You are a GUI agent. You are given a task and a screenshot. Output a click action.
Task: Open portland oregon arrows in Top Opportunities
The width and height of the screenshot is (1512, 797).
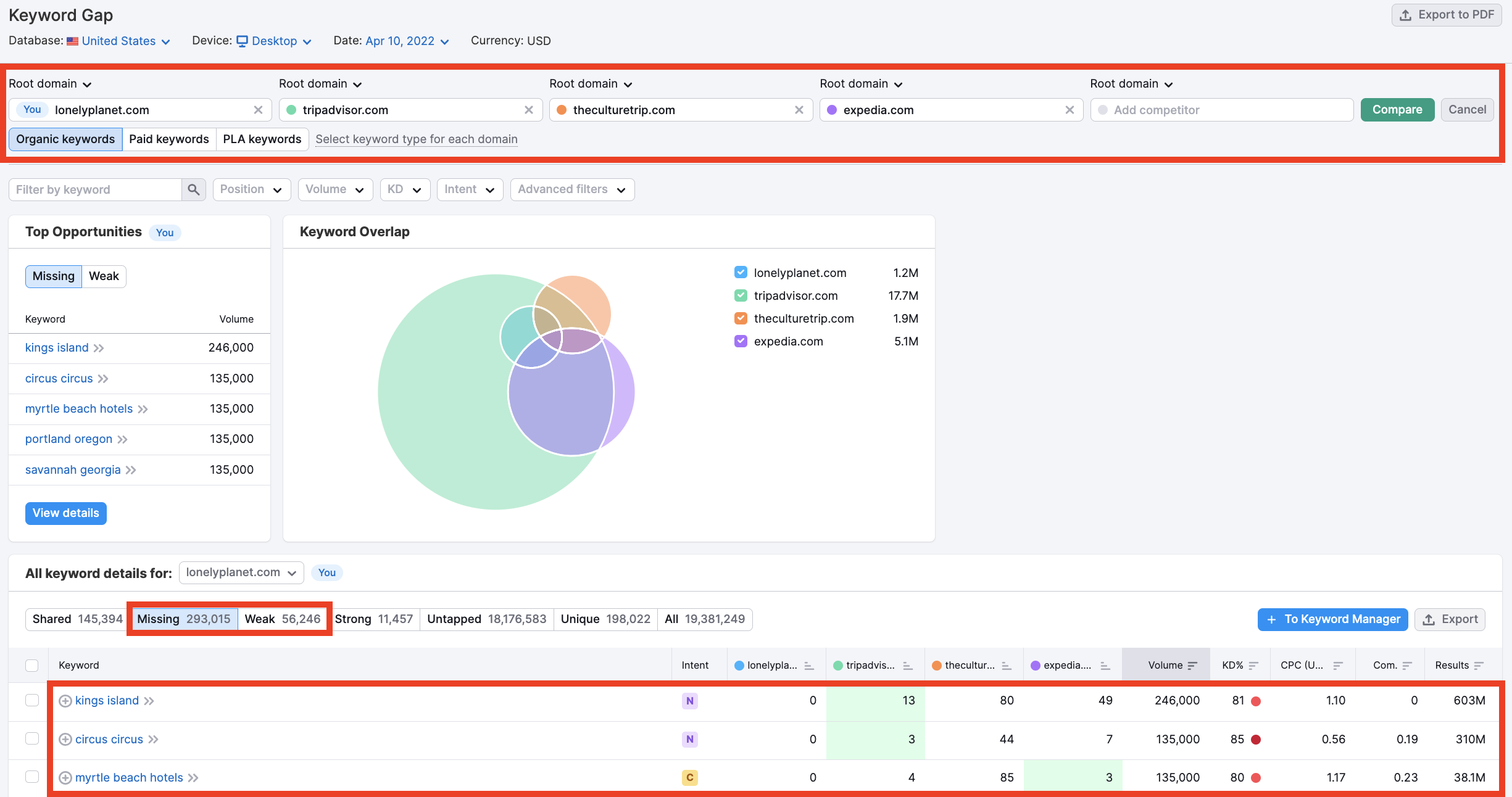[x=122, y=439]
